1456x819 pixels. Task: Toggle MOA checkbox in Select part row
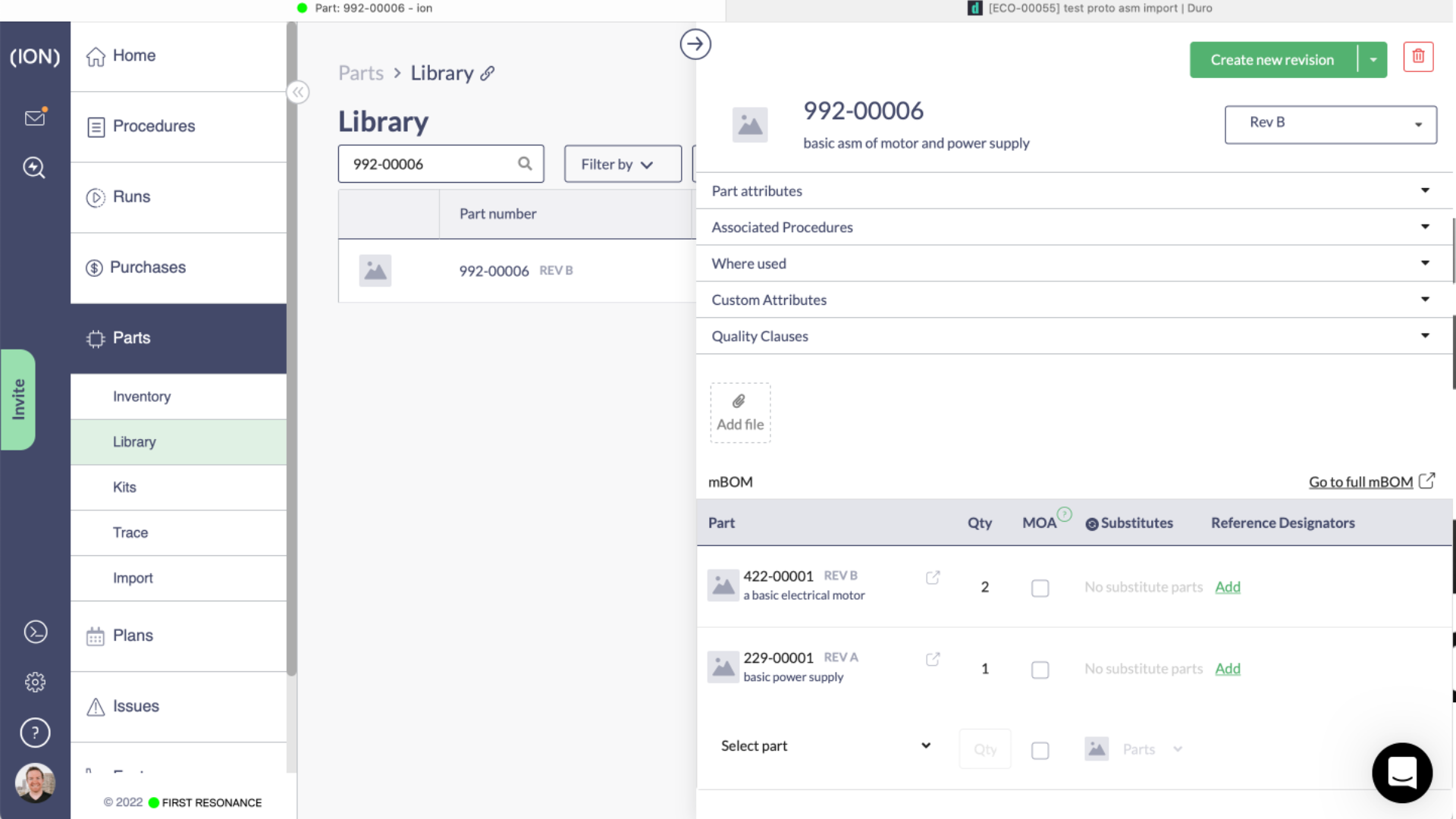[x=1040, y=750]
